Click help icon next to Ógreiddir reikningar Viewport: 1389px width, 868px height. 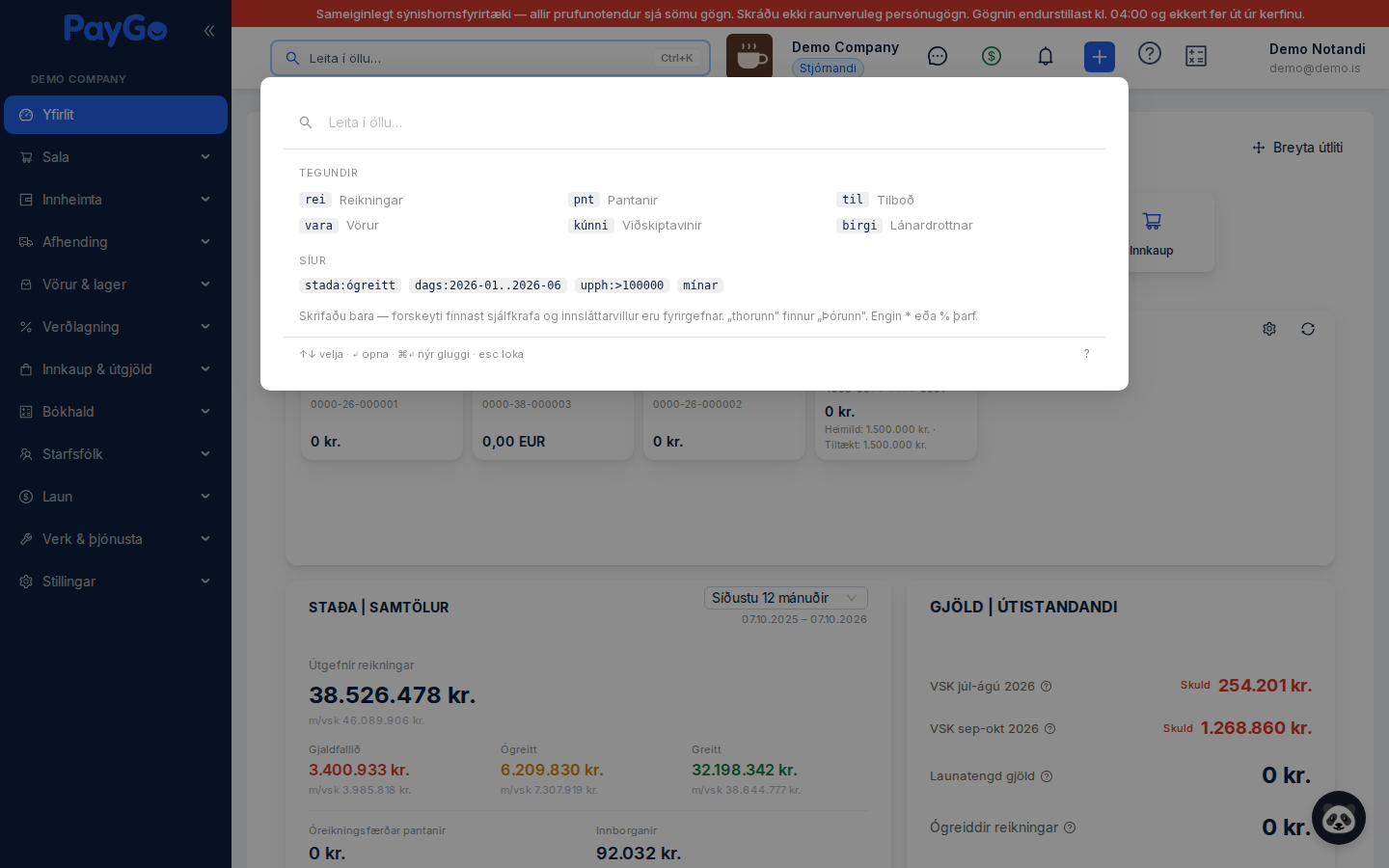tap(1070, 827)
